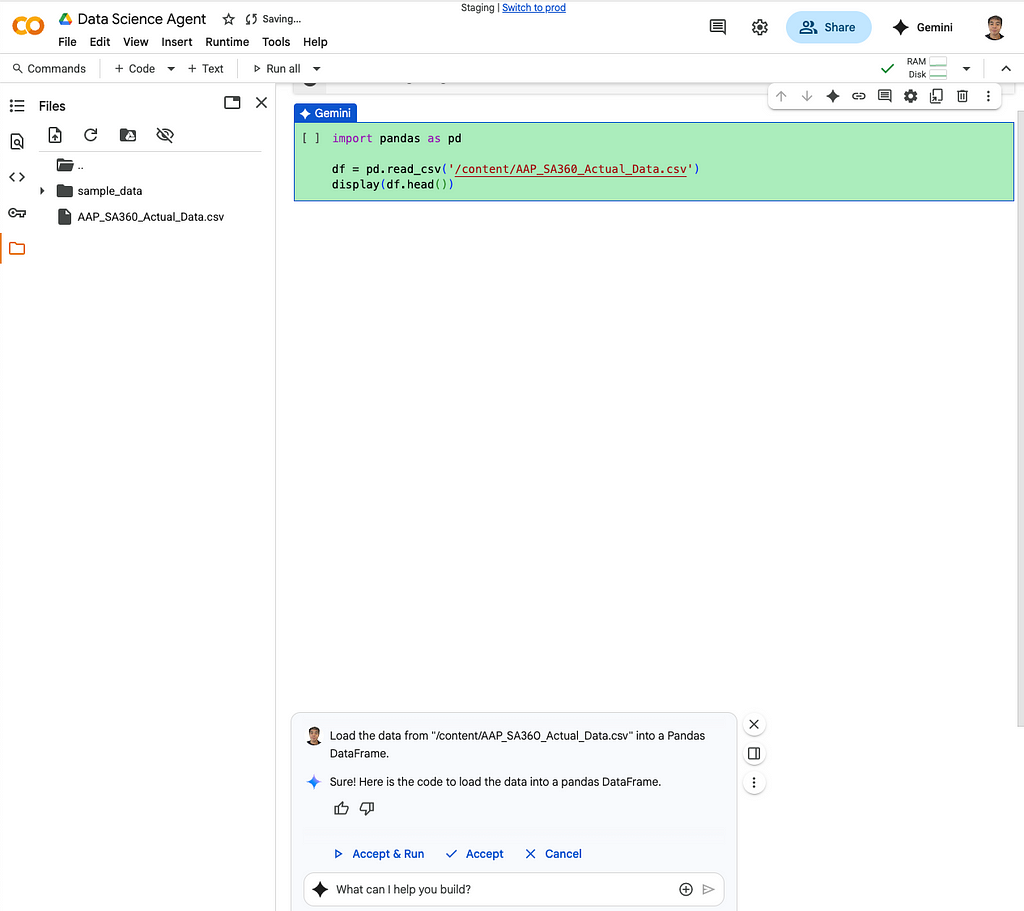The image size is (1024, 911).
Task: Run the cell via brackets
Action: coord(311,138)
